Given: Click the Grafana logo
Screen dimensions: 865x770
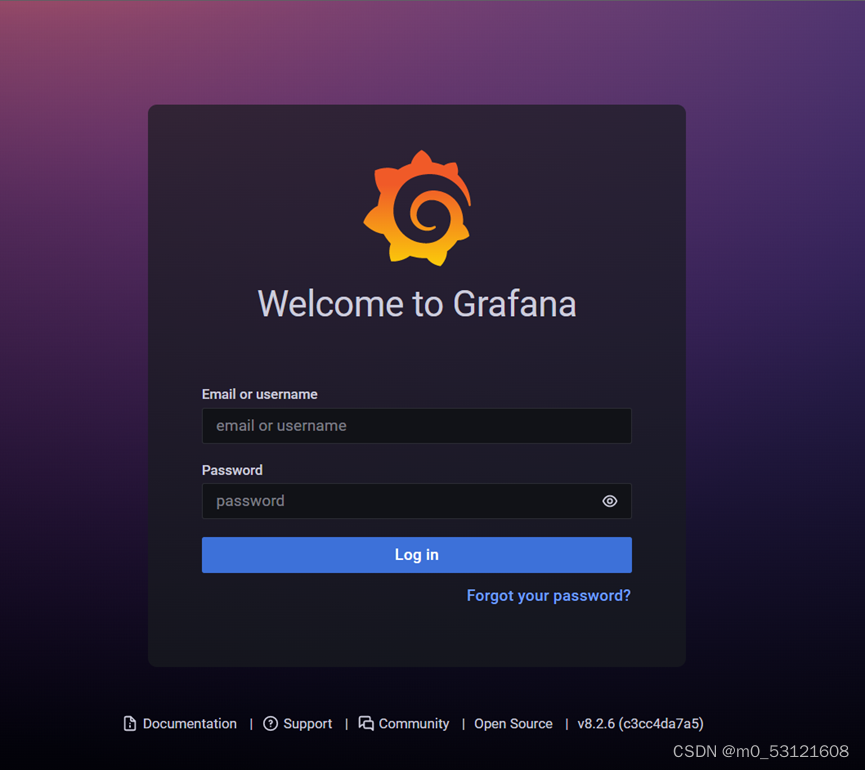Looking at the screenshot, I should 417,208.
